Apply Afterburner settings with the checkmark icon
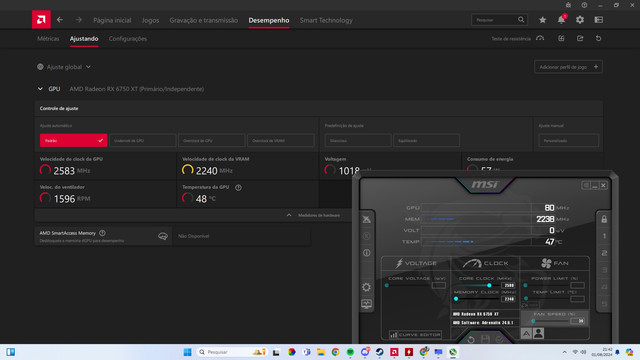This screenshot has height=360, width=640. pyautogui.click(x=500, y=340)
